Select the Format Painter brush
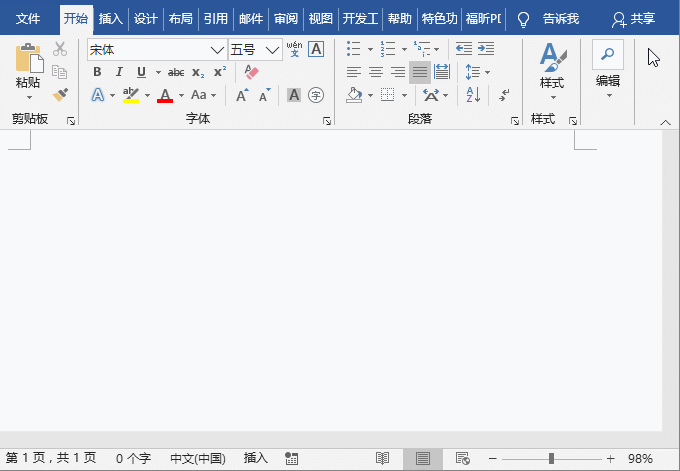The width and height of the screenshot is (680, 471). point(60,95)
